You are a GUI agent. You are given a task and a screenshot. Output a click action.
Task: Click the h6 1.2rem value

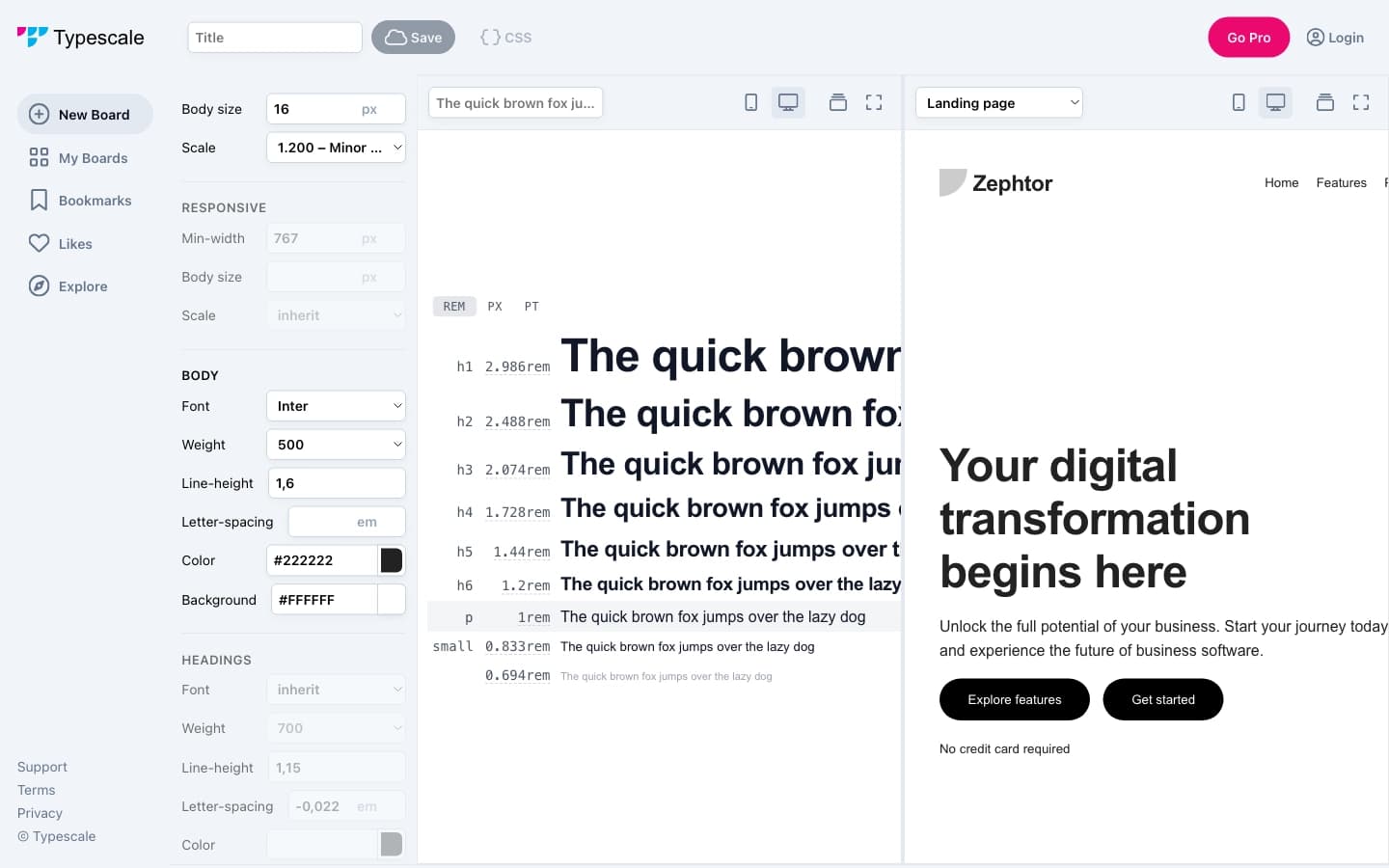(x=526, y=585)
